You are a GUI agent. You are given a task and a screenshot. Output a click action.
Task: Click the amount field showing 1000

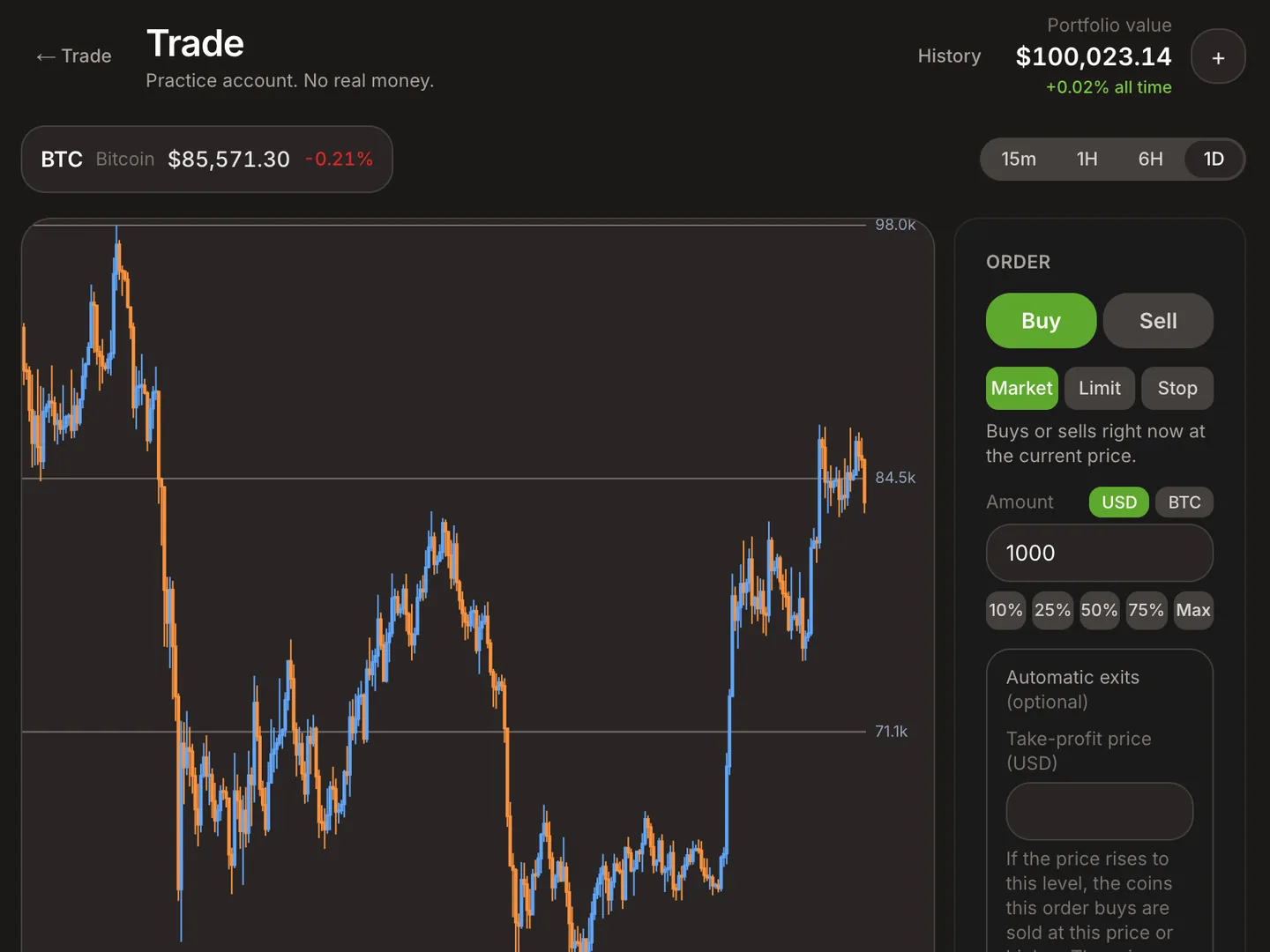coord(1100,554)
